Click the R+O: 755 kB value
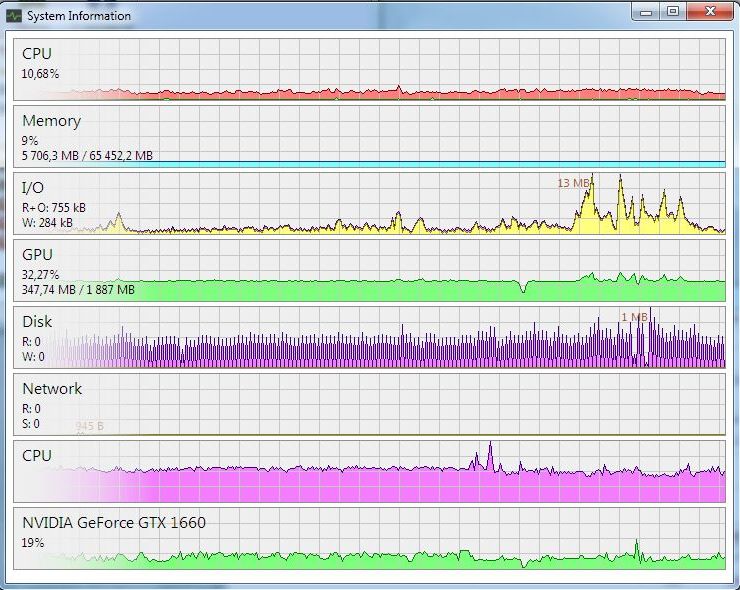 point(53,208)
